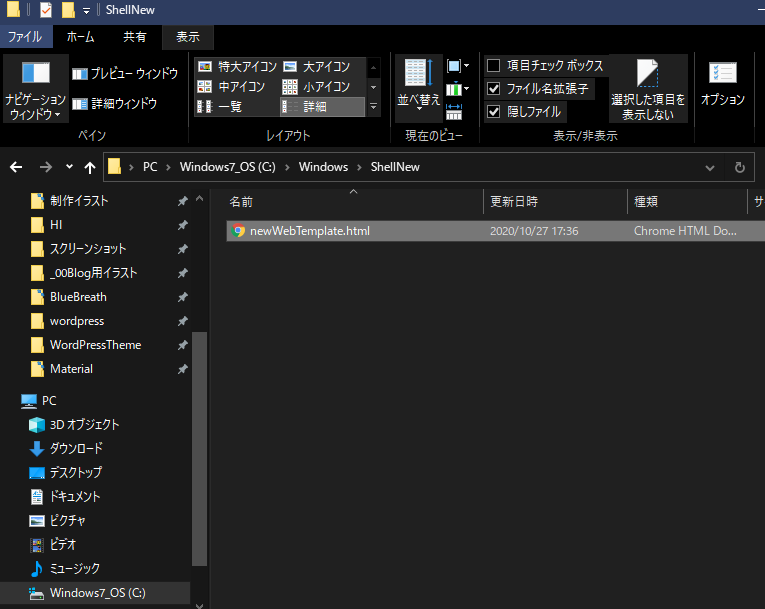Select the newWebTemplate.html file

496,231
